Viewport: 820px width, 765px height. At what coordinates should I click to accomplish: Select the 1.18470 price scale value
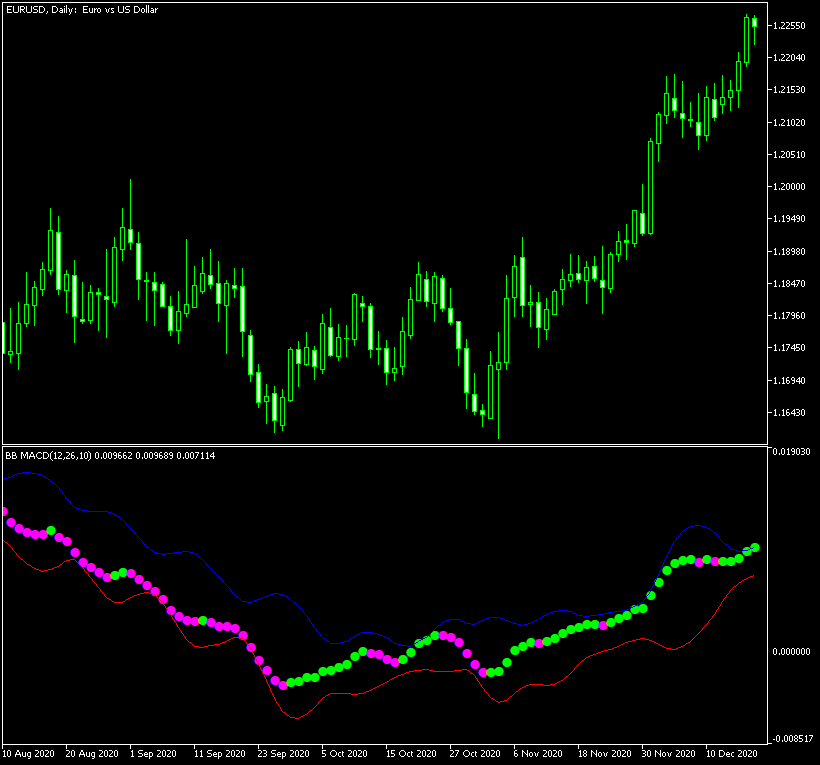coord(791,284)
